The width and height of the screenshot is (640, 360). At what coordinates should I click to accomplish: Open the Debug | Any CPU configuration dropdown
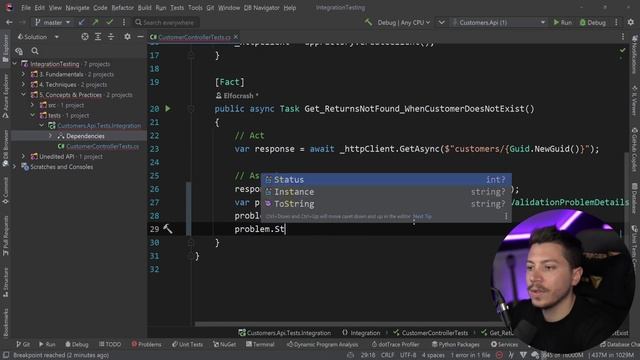click(x=403, y=22)
